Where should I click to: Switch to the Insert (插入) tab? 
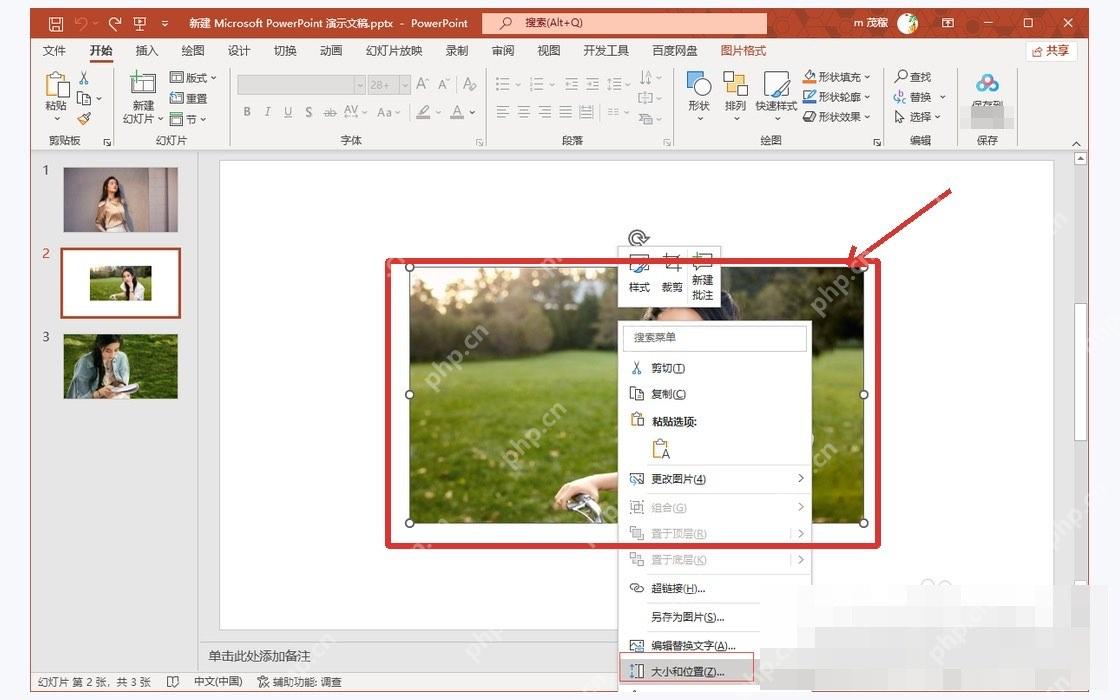coord(146,51)
